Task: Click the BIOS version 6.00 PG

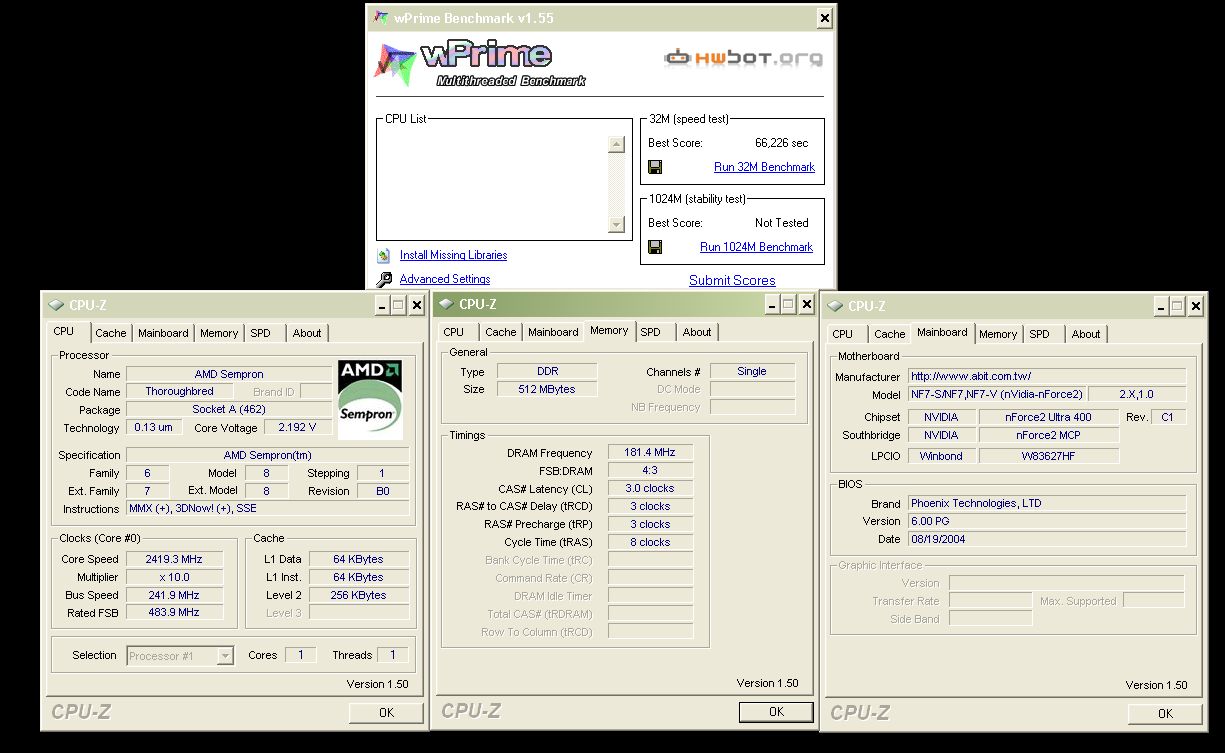Action: tap(1046, 522)
